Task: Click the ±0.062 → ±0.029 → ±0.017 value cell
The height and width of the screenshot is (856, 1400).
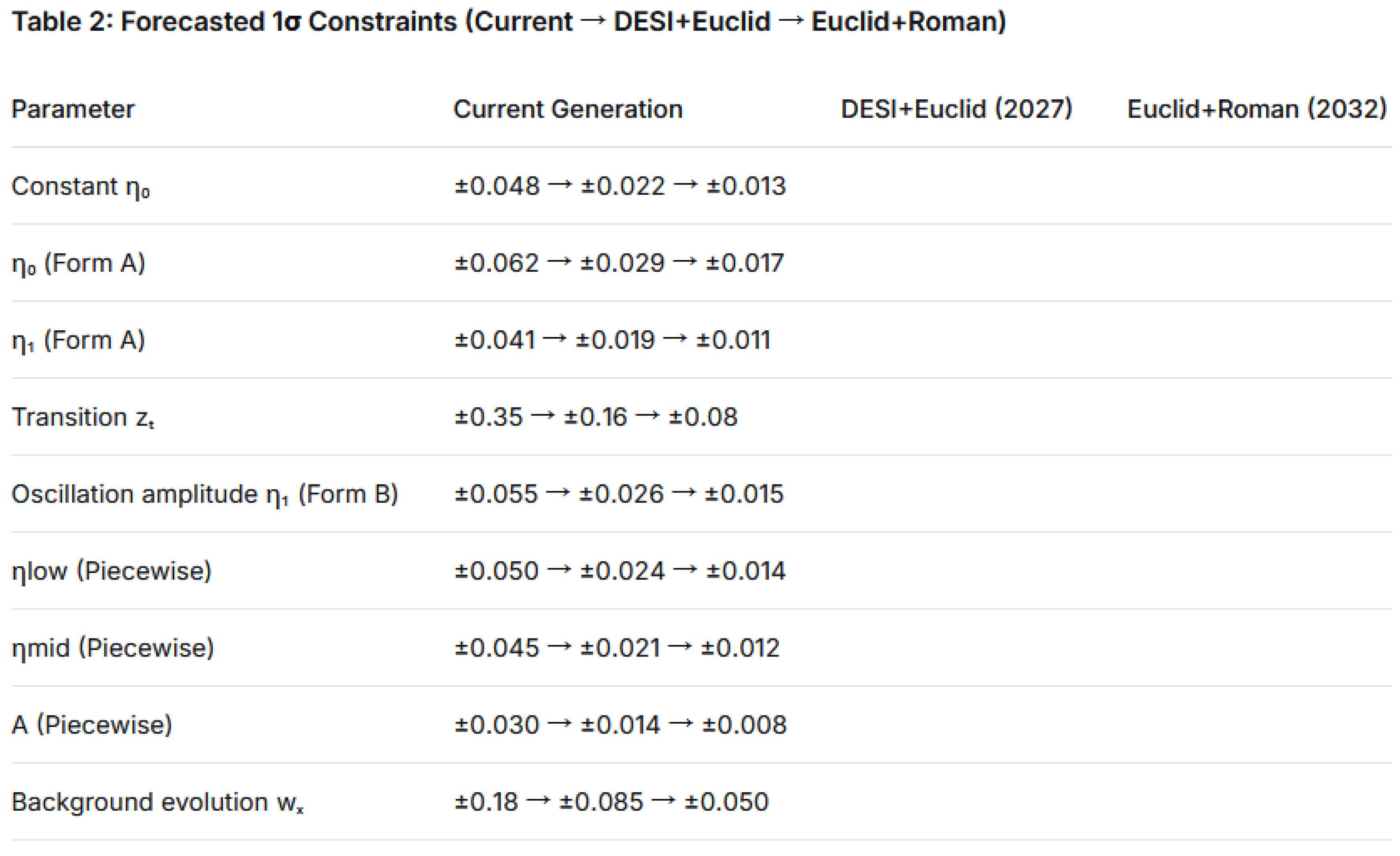Action: point(619,264)
